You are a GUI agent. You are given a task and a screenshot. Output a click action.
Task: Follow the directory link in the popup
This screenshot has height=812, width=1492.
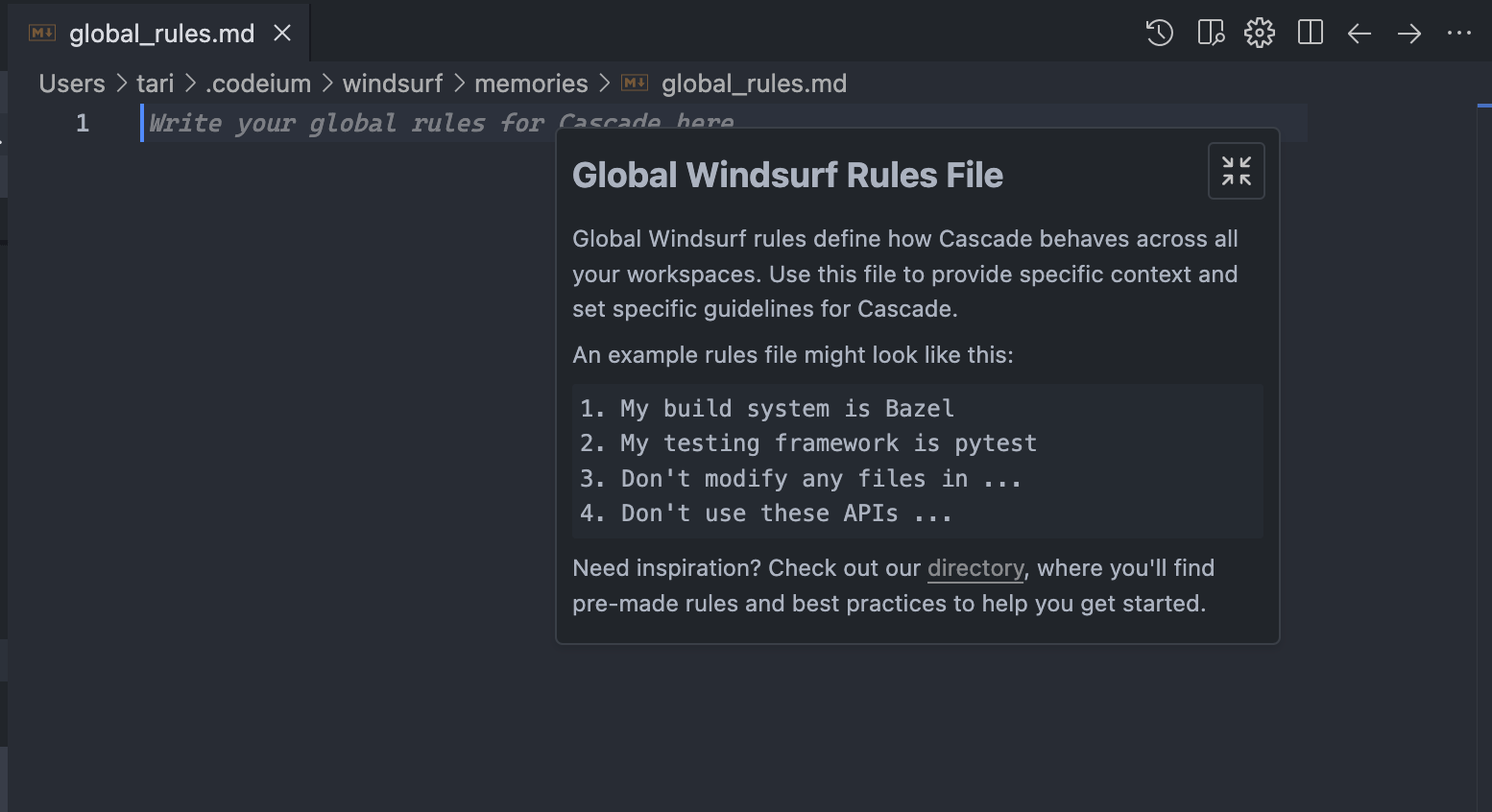(x=975, y=568)
